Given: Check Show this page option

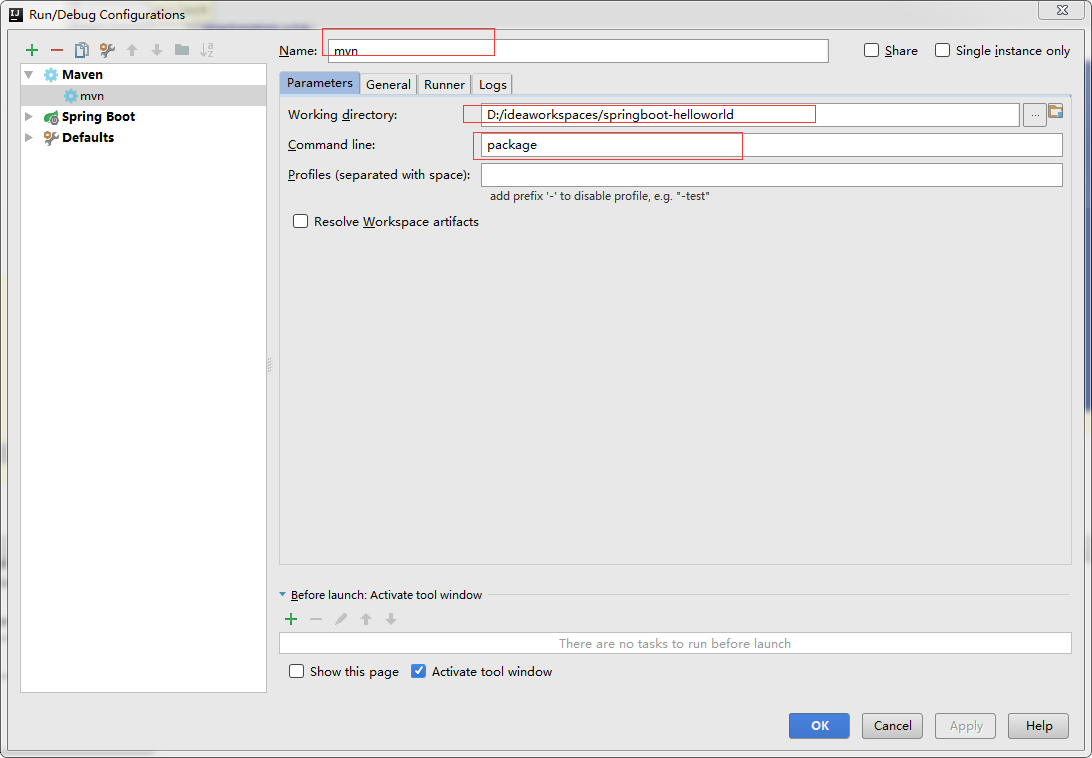Looking at the screenshot, I should (297, 672).
